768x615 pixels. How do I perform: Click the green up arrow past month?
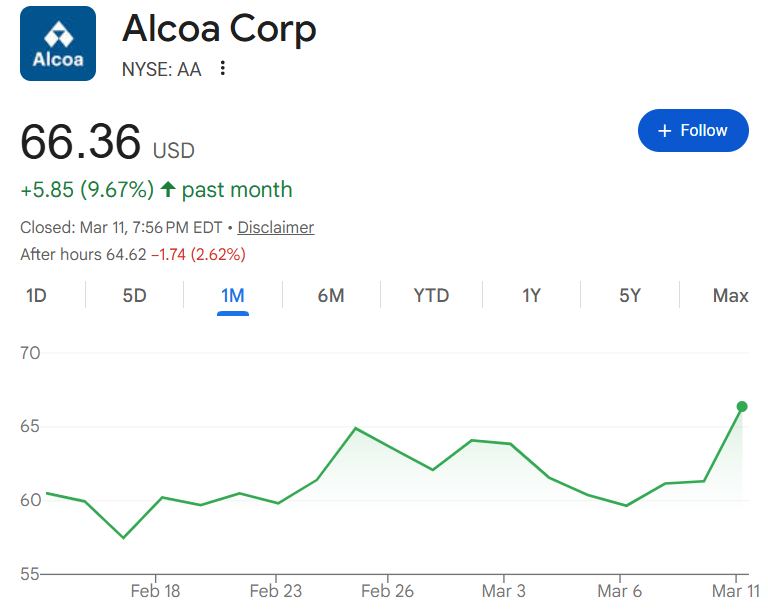tap(168, 190)
